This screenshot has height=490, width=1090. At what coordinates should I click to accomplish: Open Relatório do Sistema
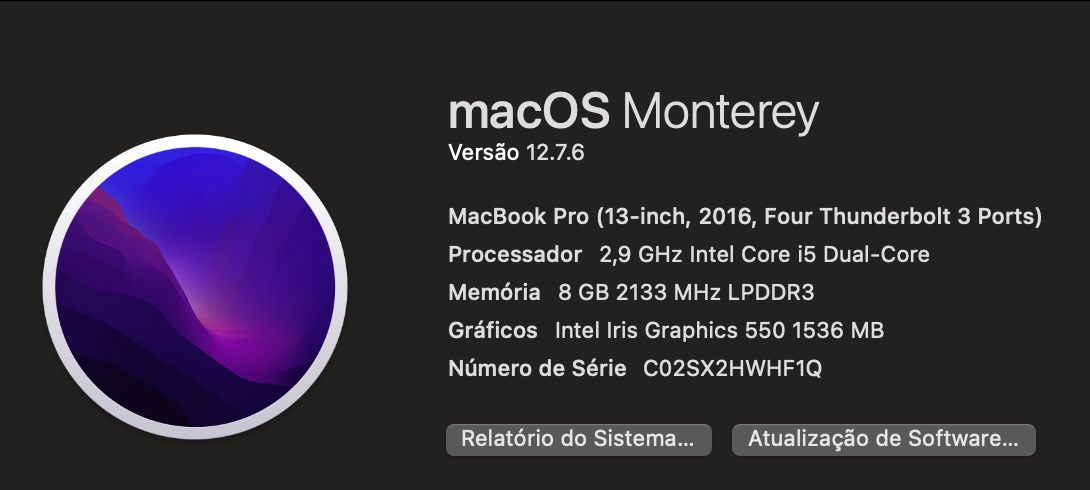(x=578, y=440)
